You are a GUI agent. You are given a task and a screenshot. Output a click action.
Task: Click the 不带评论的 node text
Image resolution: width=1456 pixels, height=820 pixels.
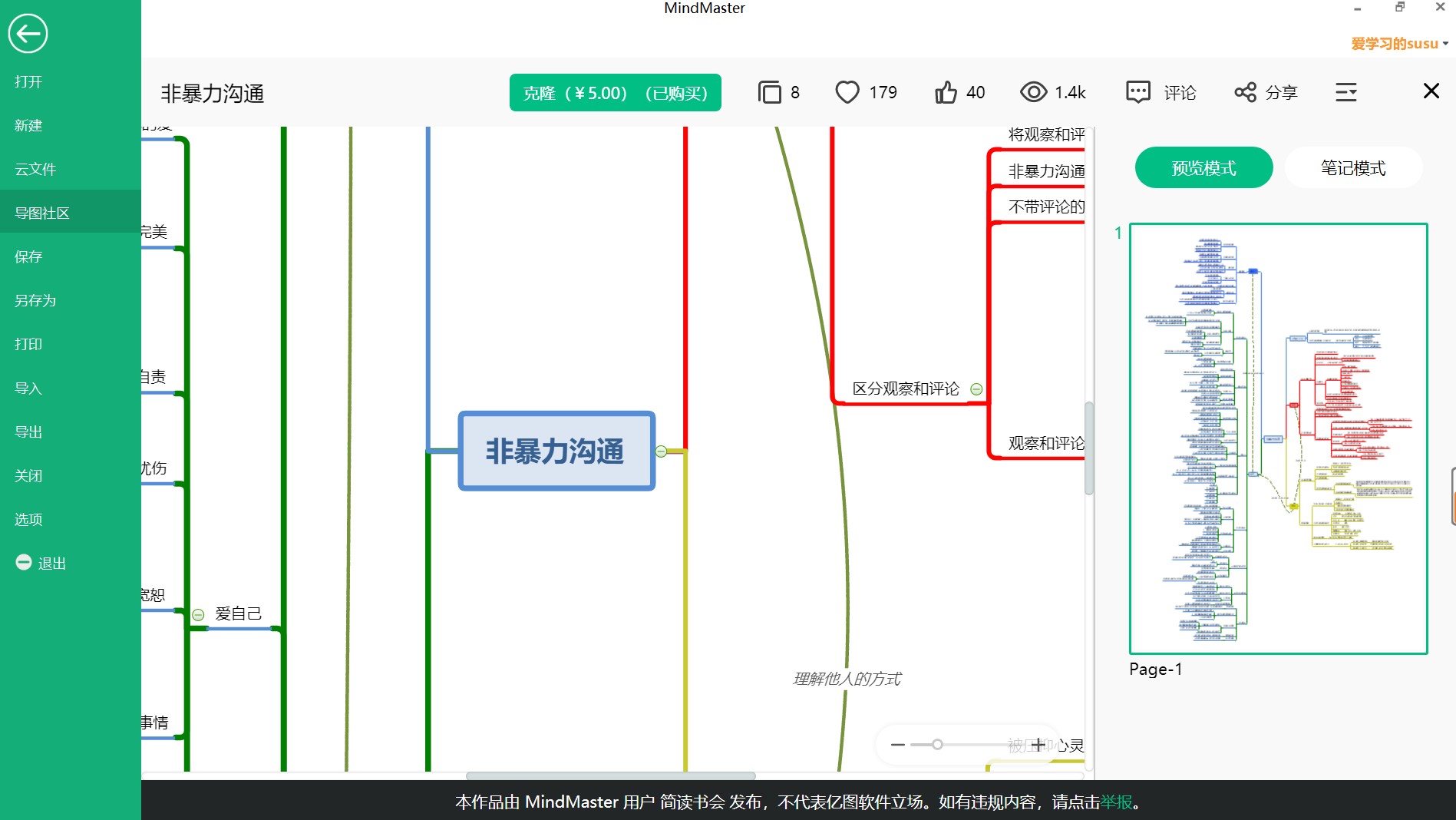tap(1046, 207)
